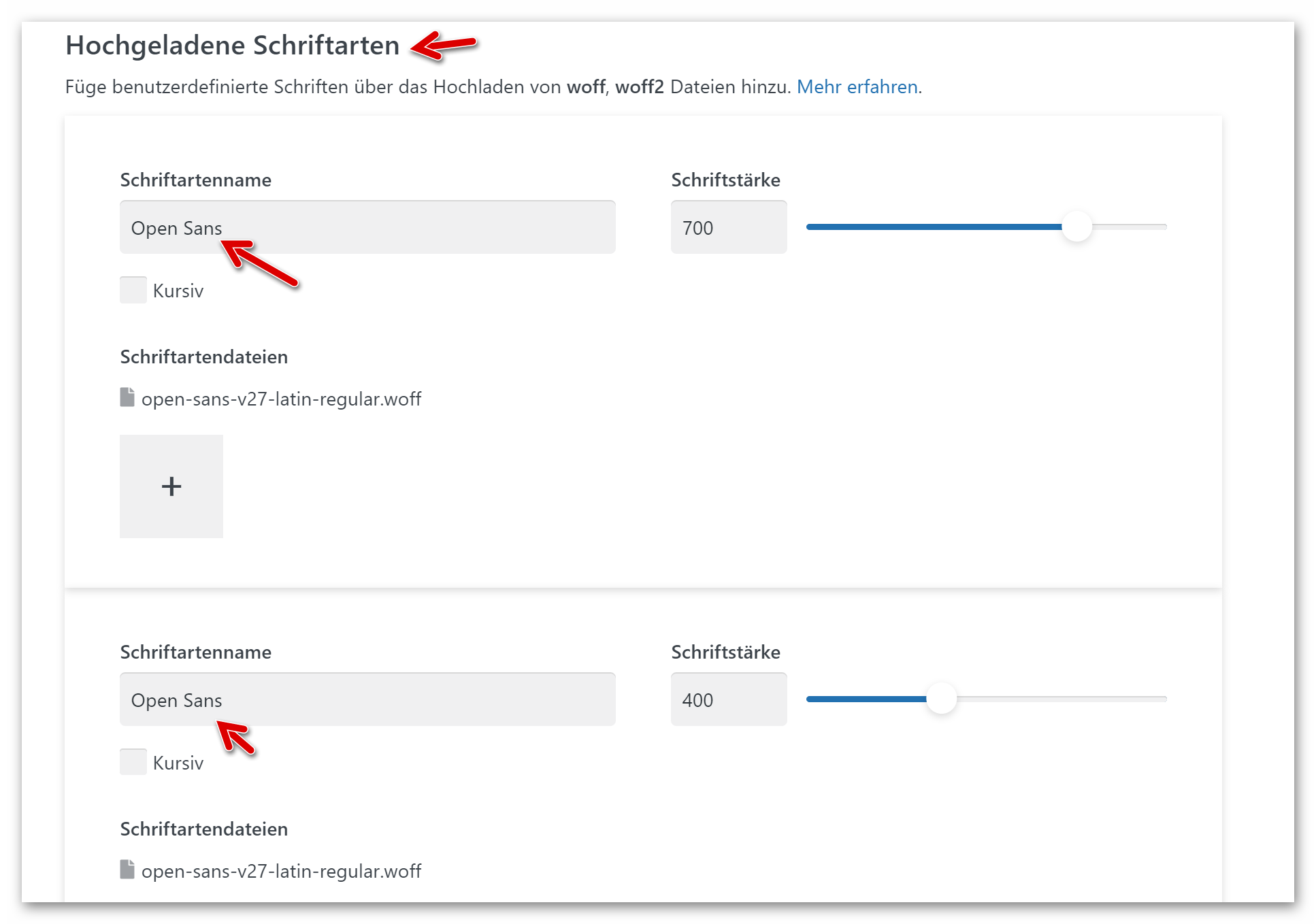Tick the Kursiv checkbox for the 700 weight font
The image size is (1316, 924).
(x=133, y=290)
